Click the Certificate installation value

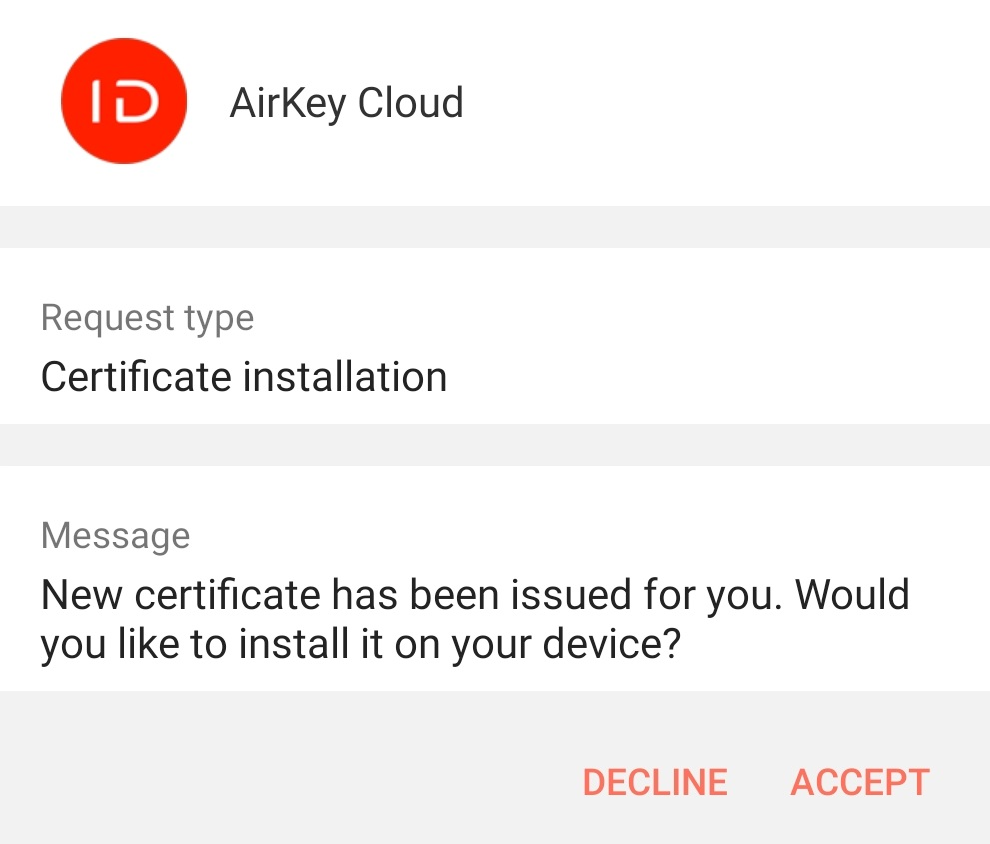243,377
